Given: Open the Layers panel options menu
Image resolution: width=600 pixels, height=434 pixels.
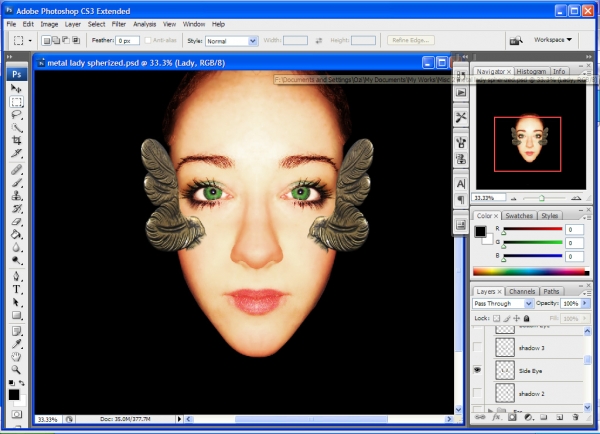Looking at the screenshot, I should (587, 293).
